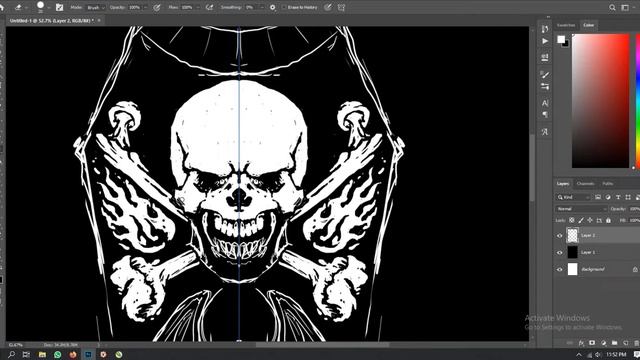640x360 pixels.
Task: Filter for type layers T icon
Action: (618, 197)
